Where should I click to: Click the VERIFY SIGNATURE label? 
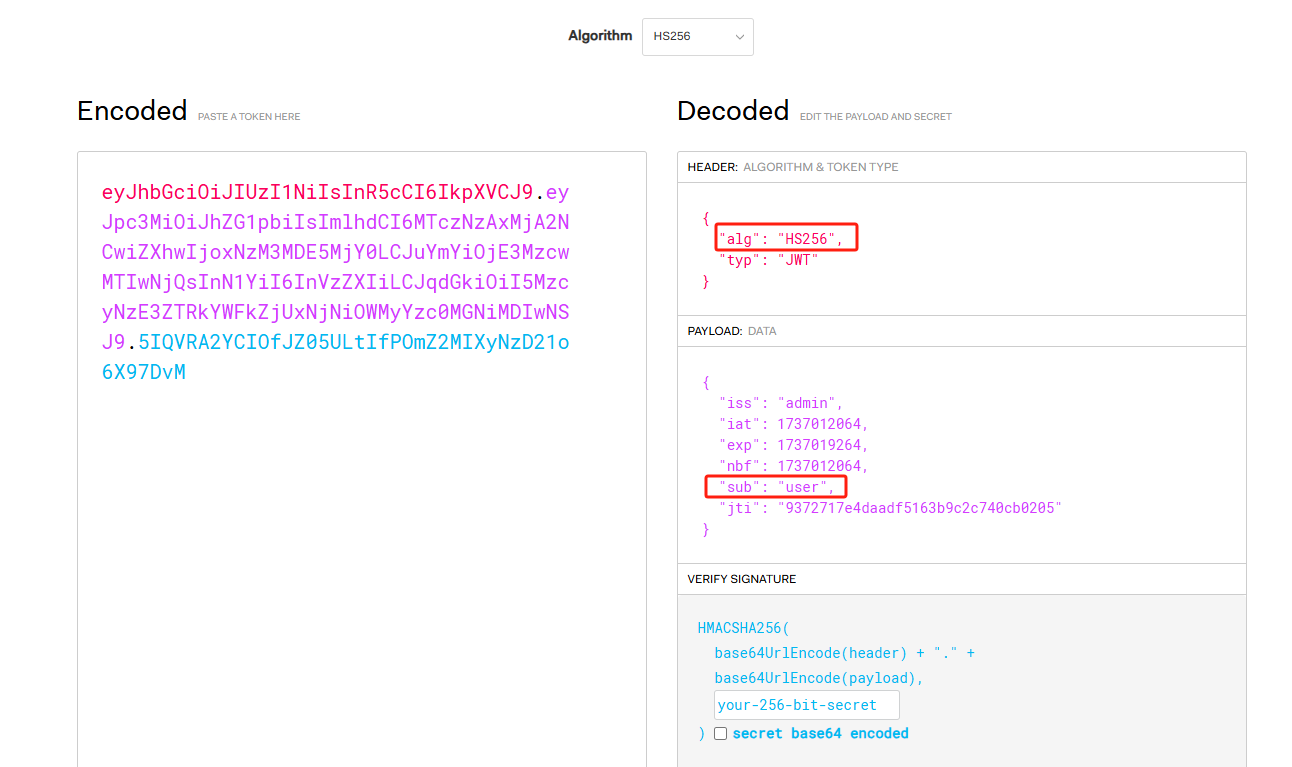(x=742, y=579)
